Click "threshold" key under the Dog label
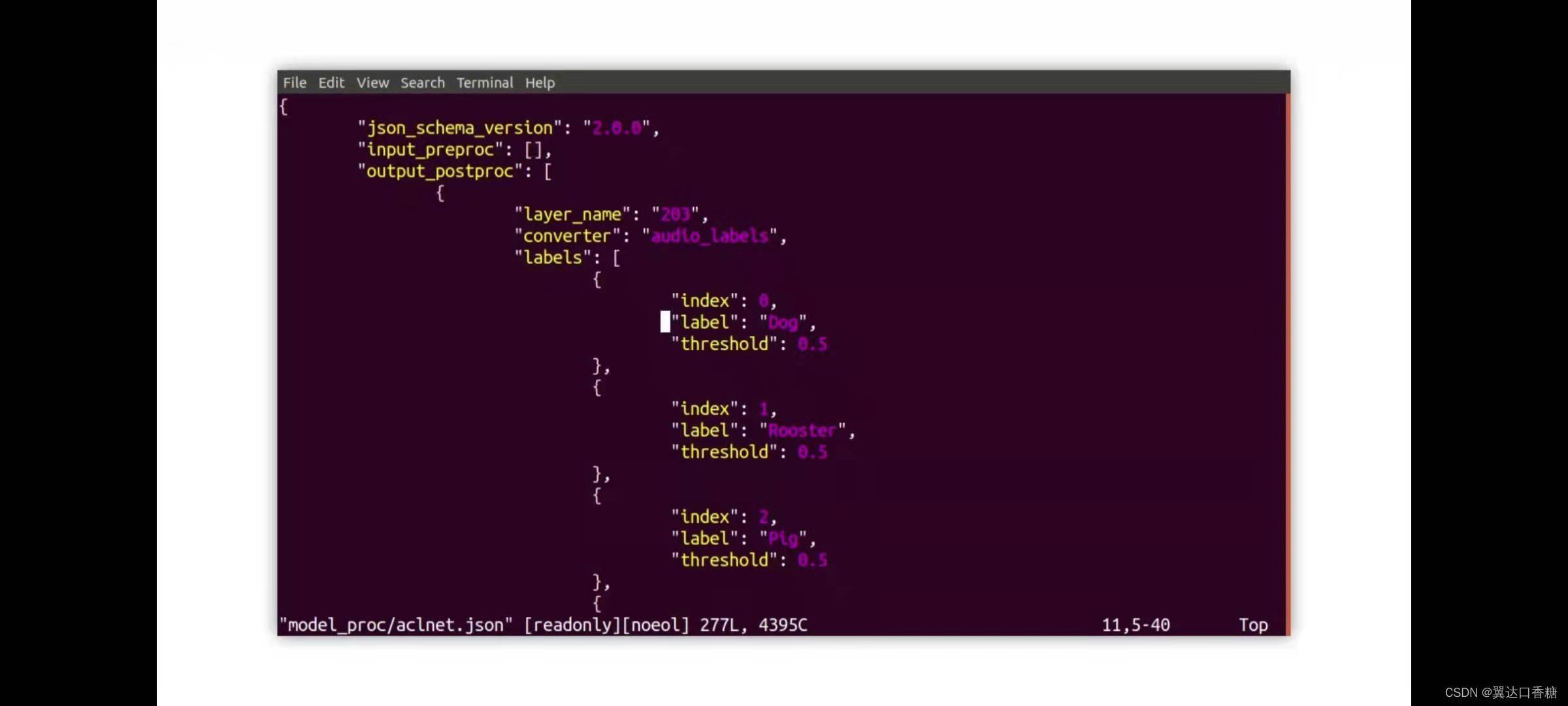The width and height of the screenshot is (1568, 706). 724,344
